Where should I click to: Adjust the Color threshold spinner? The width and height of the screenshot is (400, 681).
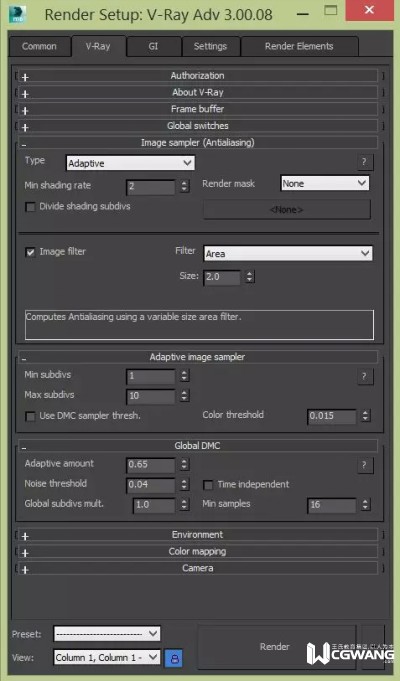[366, 416]
